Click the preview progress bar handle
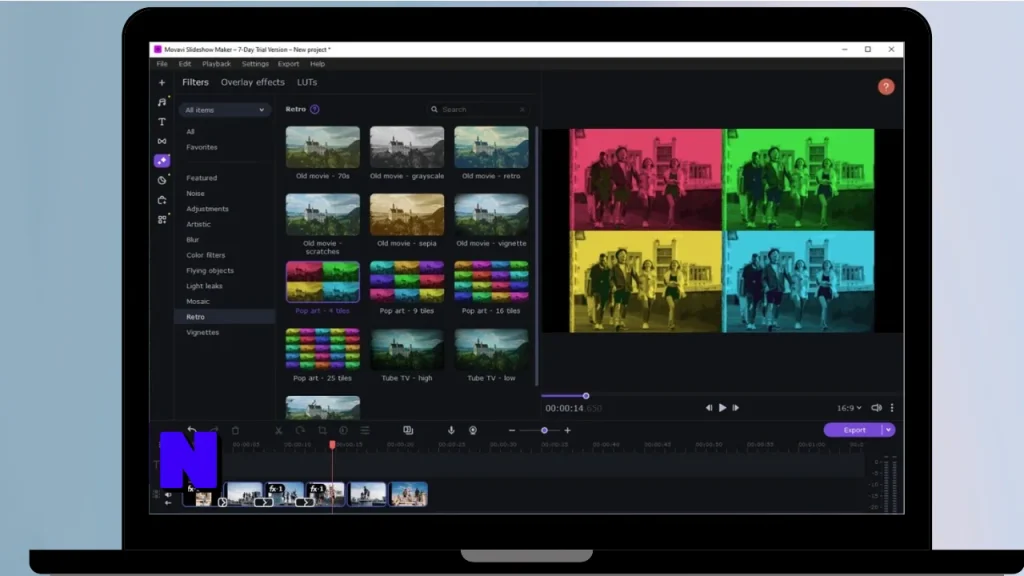1024x576 pixels. (x=586, y=396)
